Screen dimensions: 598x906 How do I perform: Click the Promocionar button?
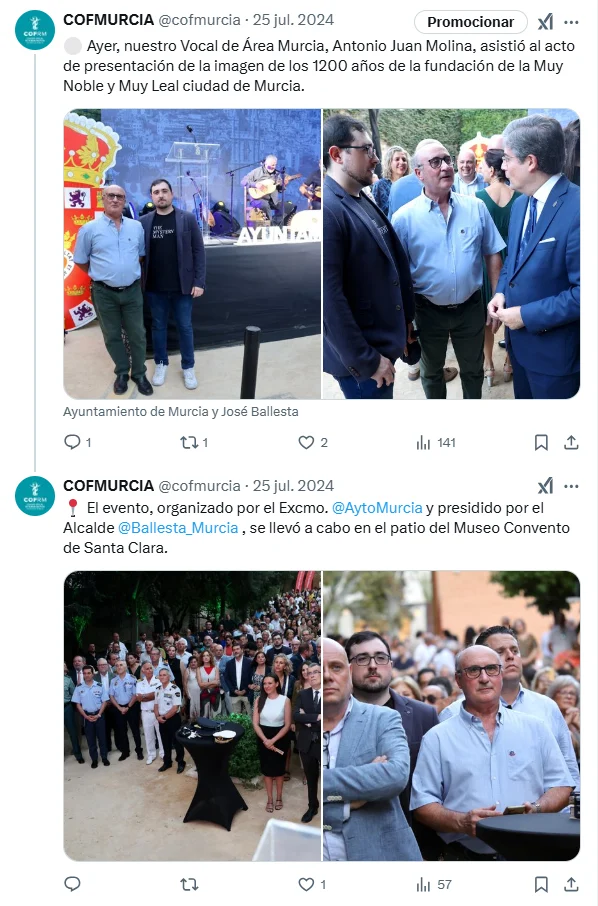pos(470,22)
